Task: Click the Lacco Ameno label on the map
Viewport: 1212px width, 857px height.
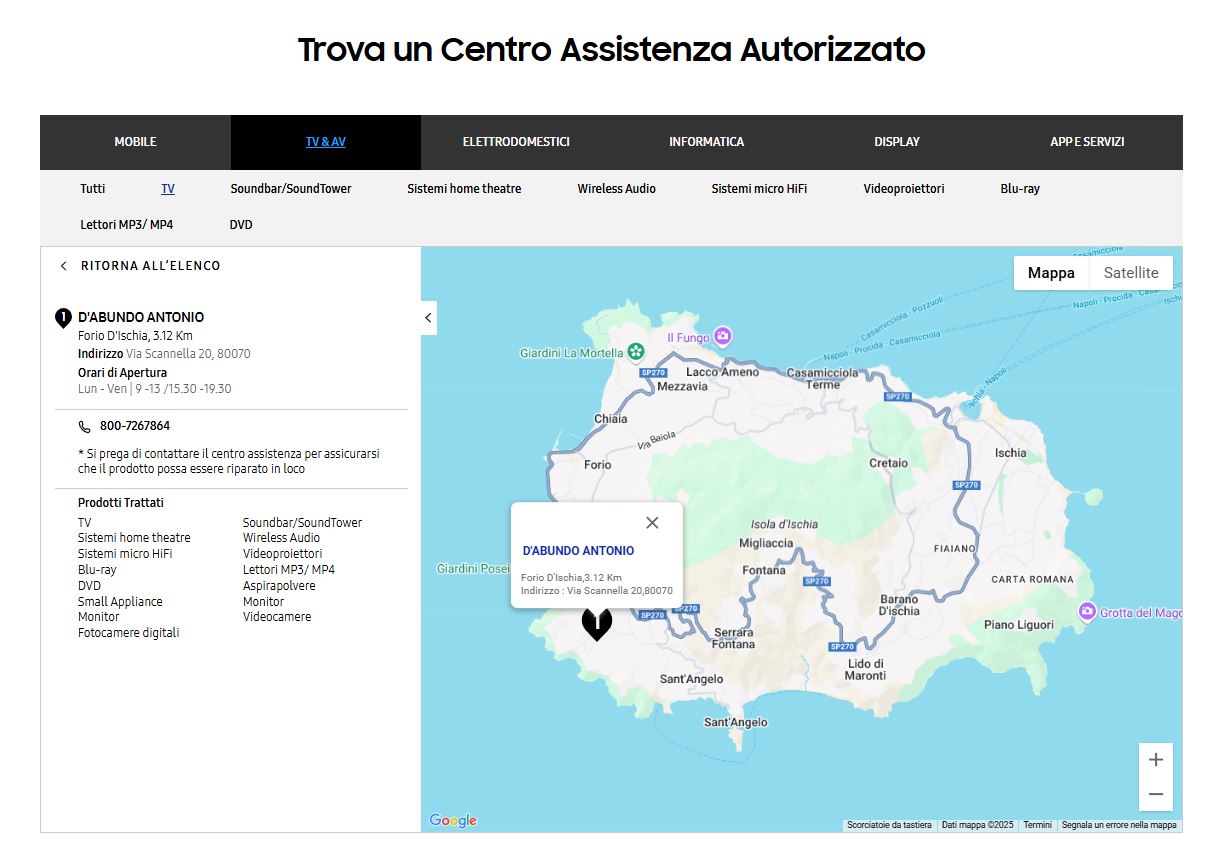Action: [723, 372]
